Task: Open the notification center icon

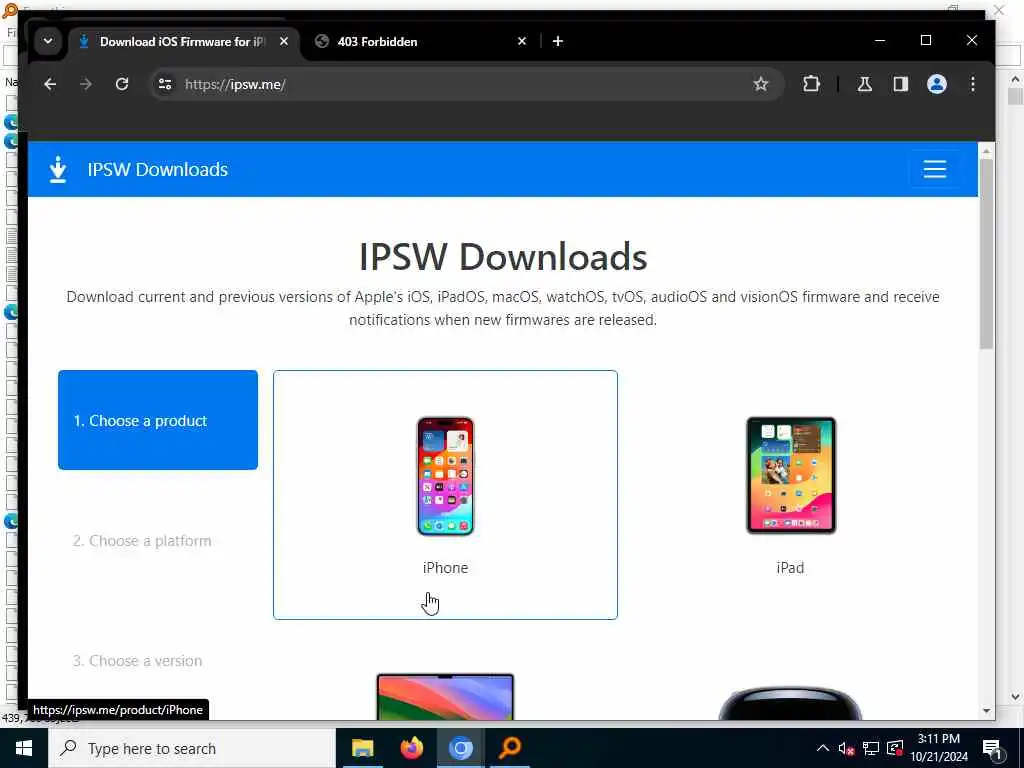Action: click(992, 749)
